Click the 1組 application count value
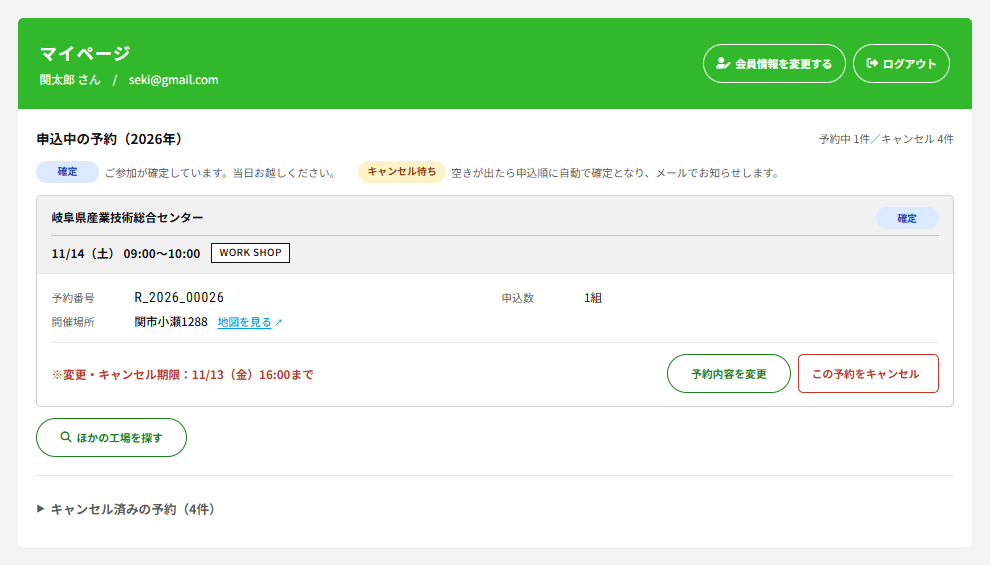Image resolution: width=990 pixels, height=565 pixels. (593, 298)
